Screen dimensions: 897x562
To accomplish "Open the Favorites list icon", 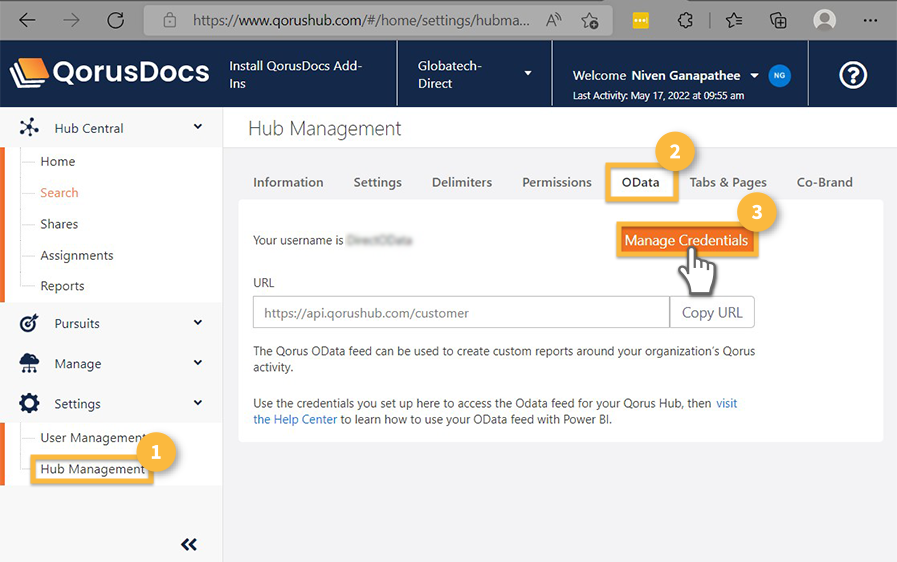I will [734, 21].
